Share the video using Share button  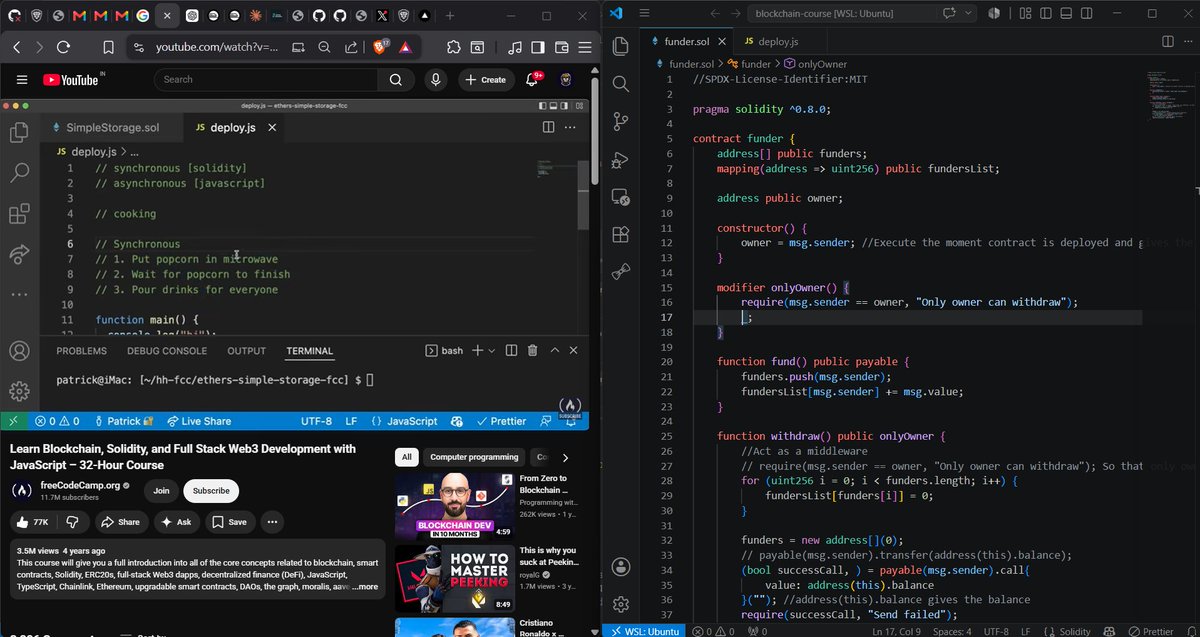click(121, 522)
